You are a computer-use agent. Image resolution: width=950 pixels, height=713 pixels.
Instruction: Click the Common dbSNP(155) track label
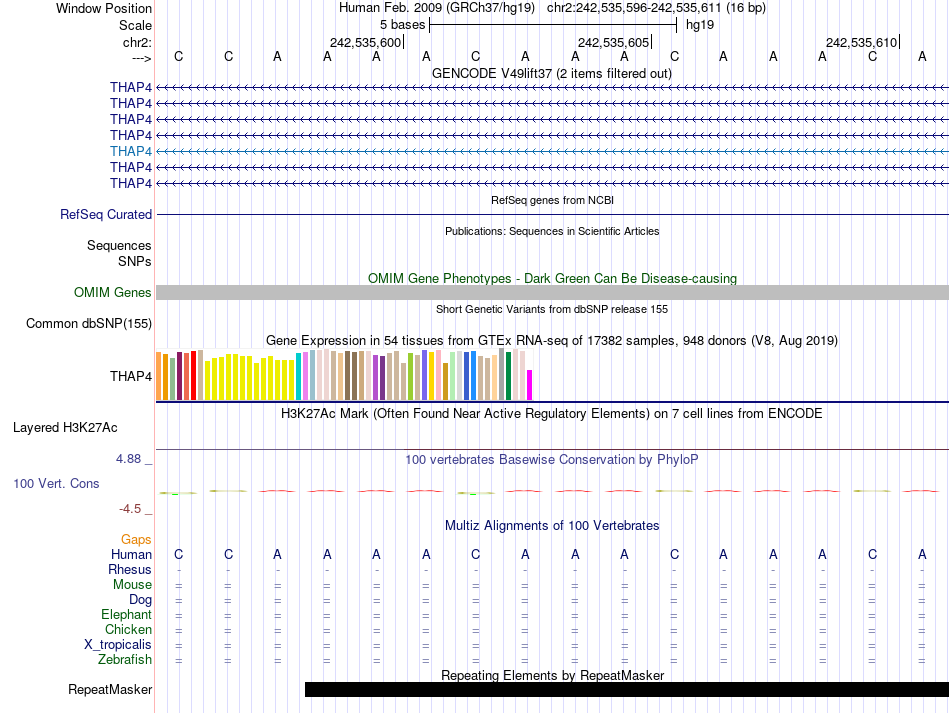(89, 323)
